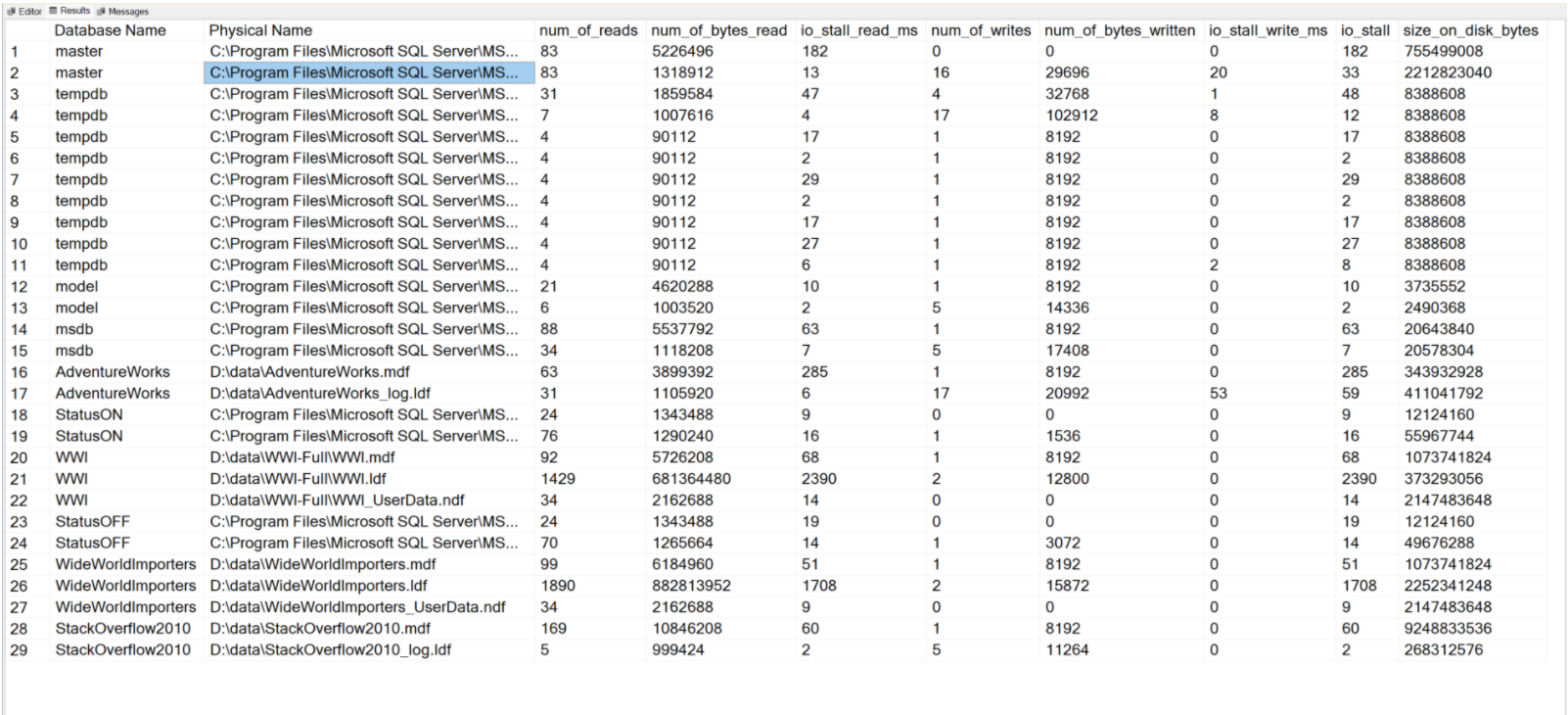Select the bytes read value 4620288
1568x715 pixels.
coord(683,287)
